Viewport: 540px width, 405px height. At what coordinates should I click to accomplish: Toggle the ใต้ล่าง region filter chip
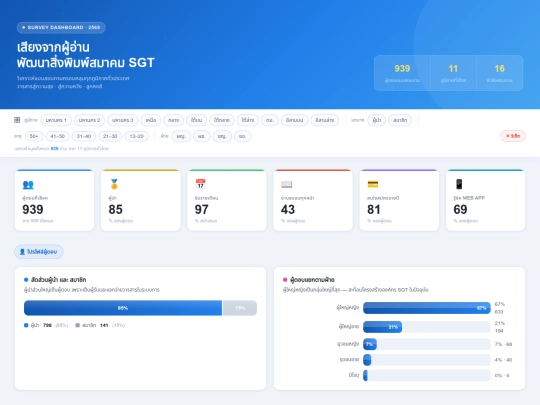tap(248, 120)
